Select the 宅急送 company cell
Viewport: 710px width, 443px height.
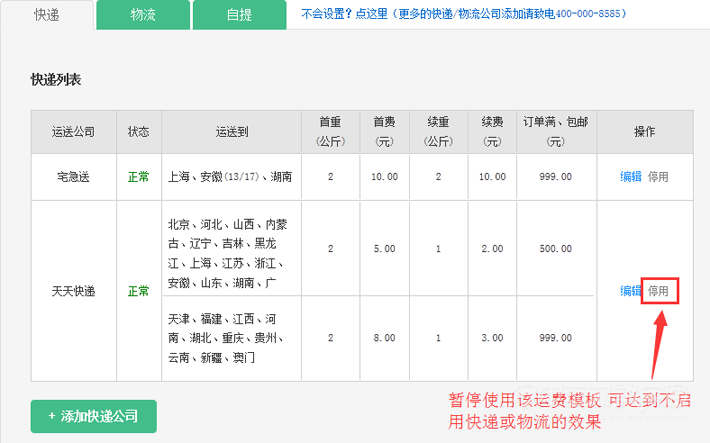(x=73, y=177)
